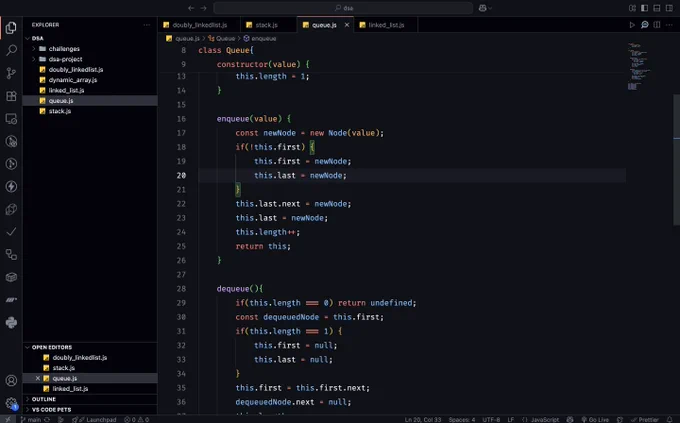Open the Extensions view in activity bar
The width and height of the screenshot is (680, 423).
pyautogui.click(x=11, y=96)
